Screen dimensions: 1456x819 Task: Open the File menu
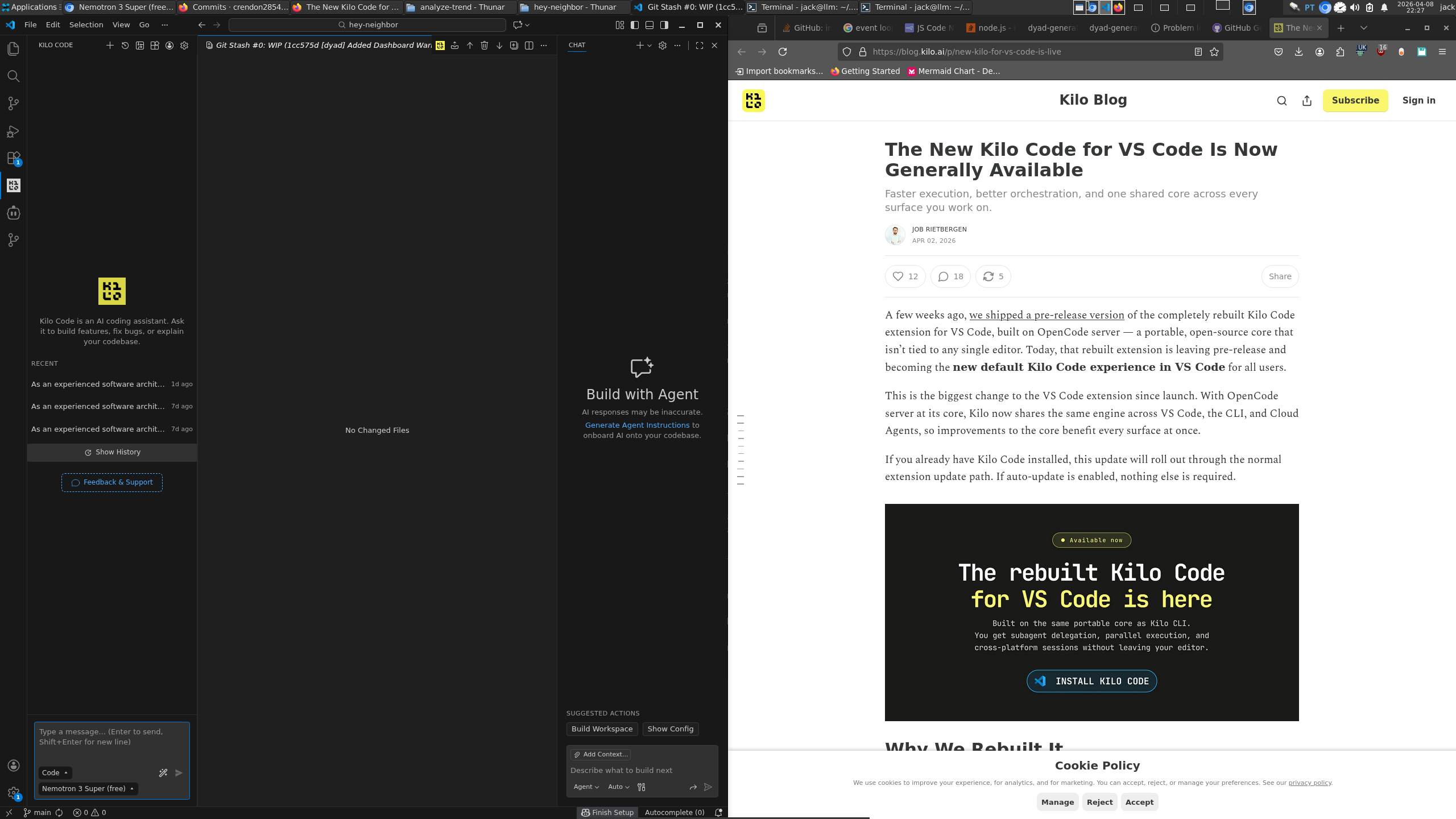click(31, 25)
